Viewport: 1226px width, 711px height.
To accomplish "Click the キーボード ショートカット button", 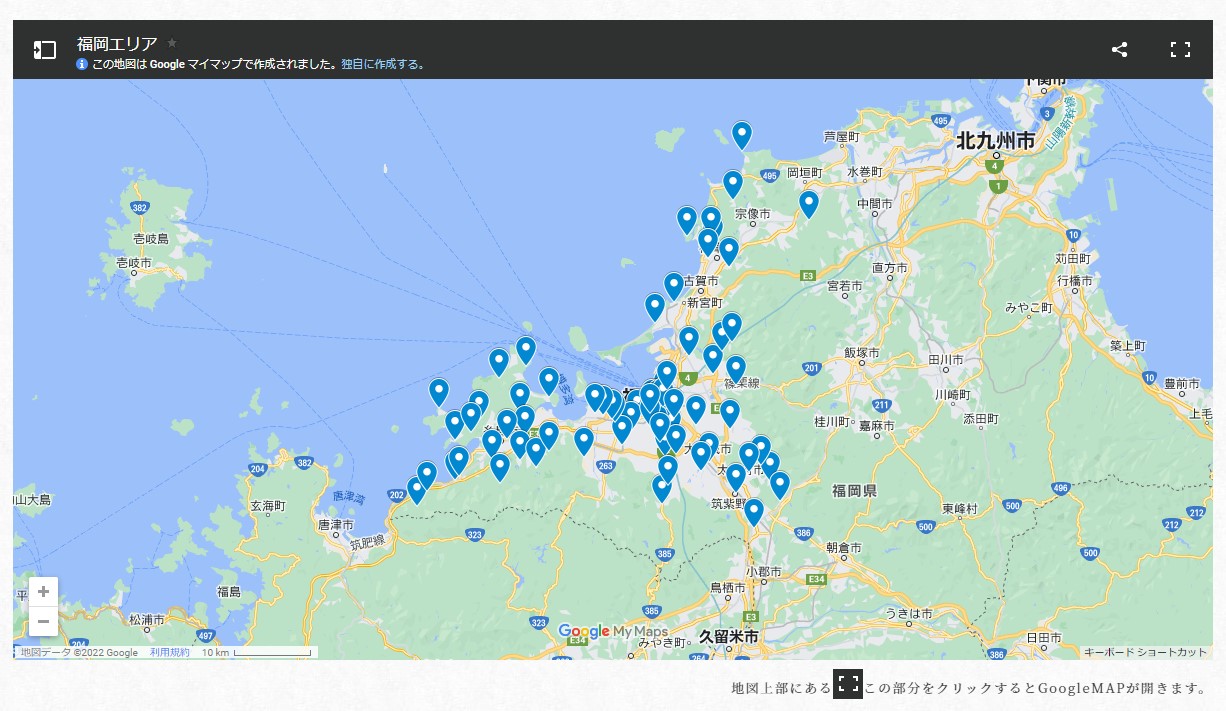I will point(1145,653).
